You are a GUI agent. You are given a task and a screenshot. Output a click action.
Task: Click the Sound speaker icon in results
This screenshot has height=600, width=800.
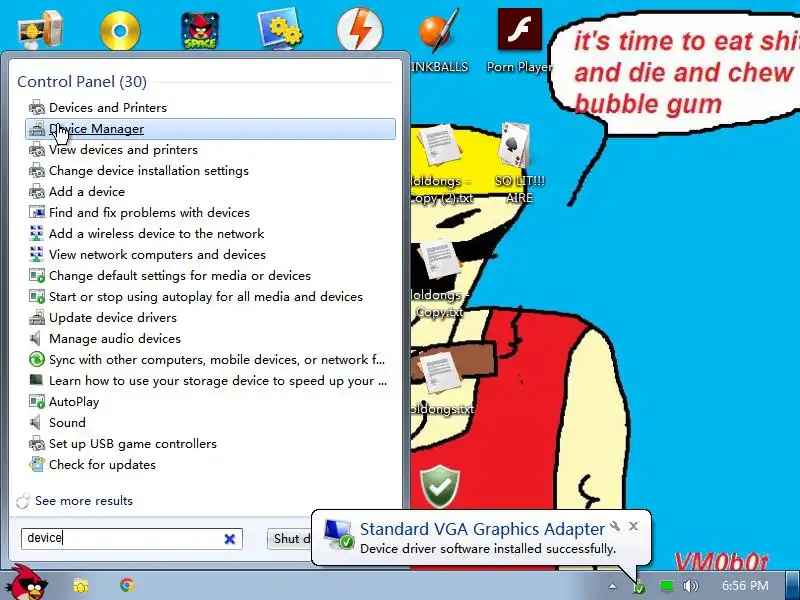tap(36, 422)
